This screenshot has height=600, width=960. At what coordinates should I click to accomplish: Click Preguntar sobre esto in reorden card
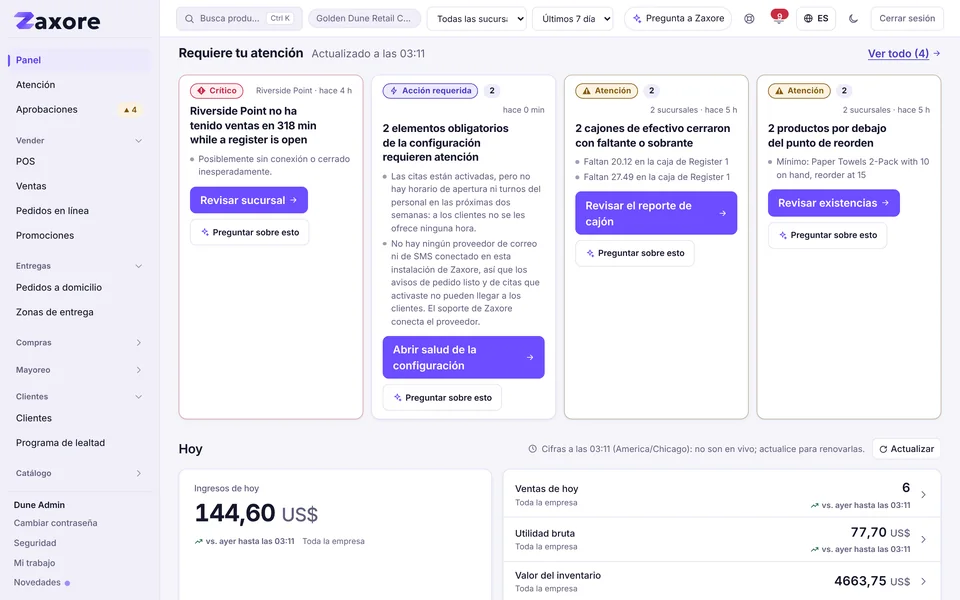pos(827,235)
